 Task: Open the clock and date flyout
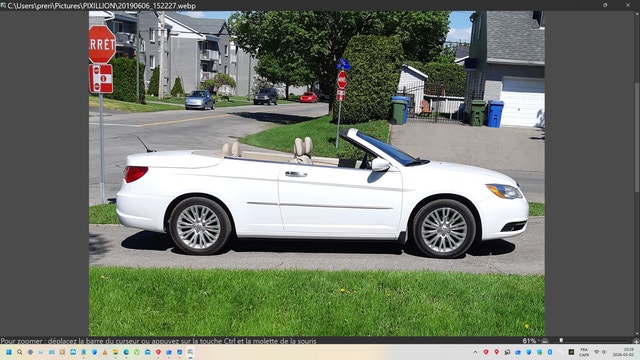[x=623, y=352]
